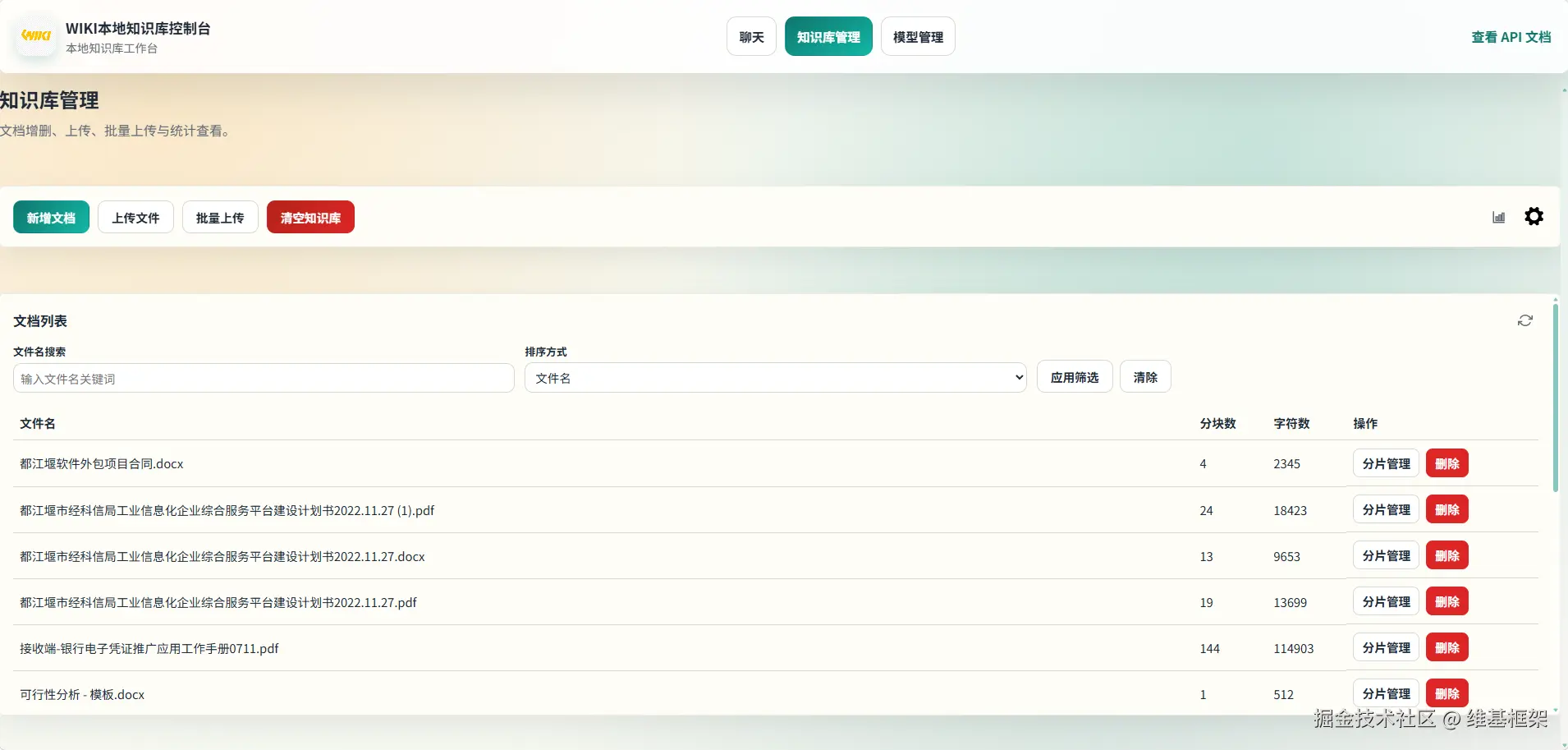
Task: Open 分片管理 for 都江堰软件外包项目合同.docx
Action: [1386, 463]
